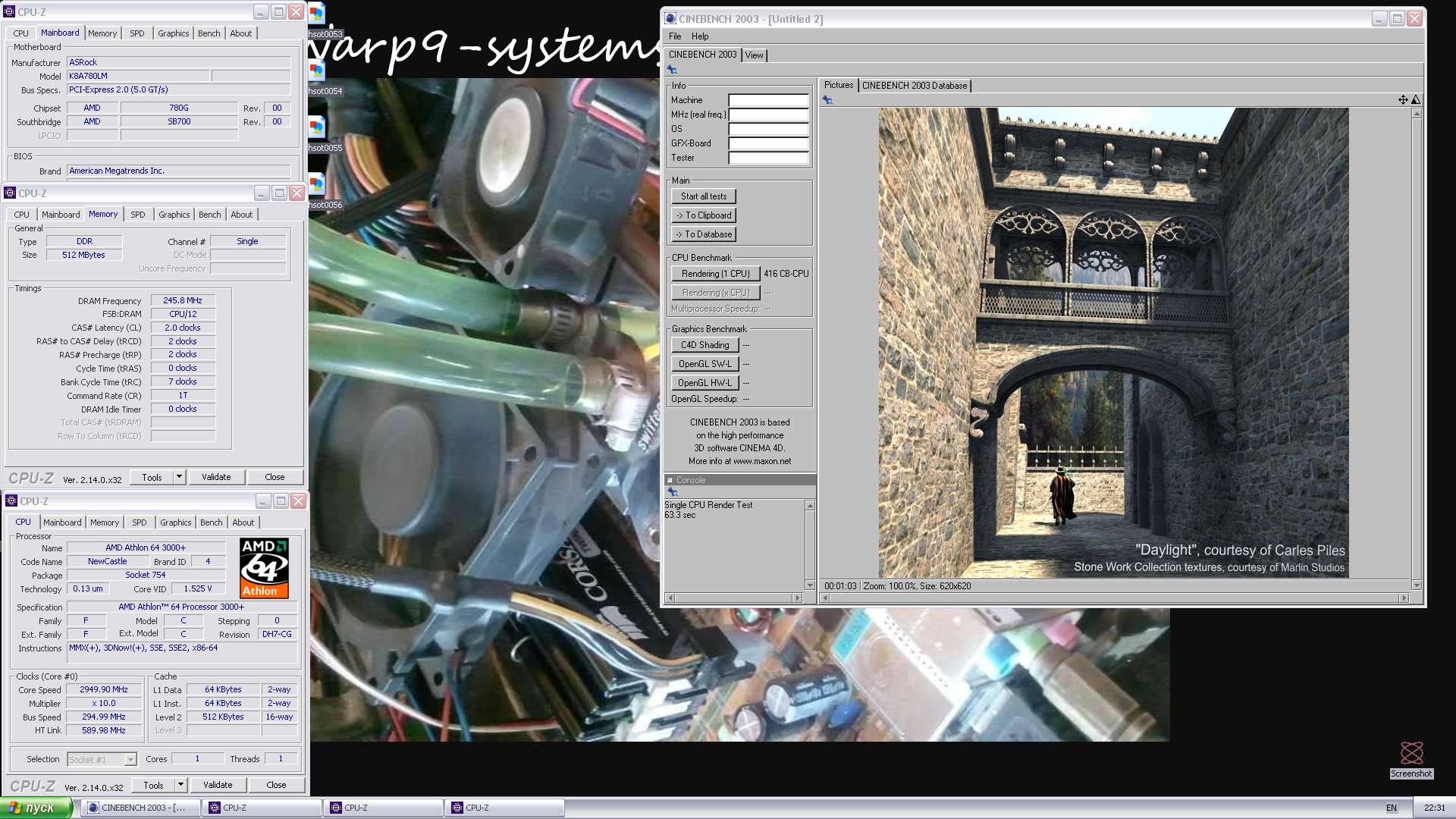The height and width of the screenshot is (819, 1456).
Task: Open the File menu in CINEBENCH
Action: (675, 36)
